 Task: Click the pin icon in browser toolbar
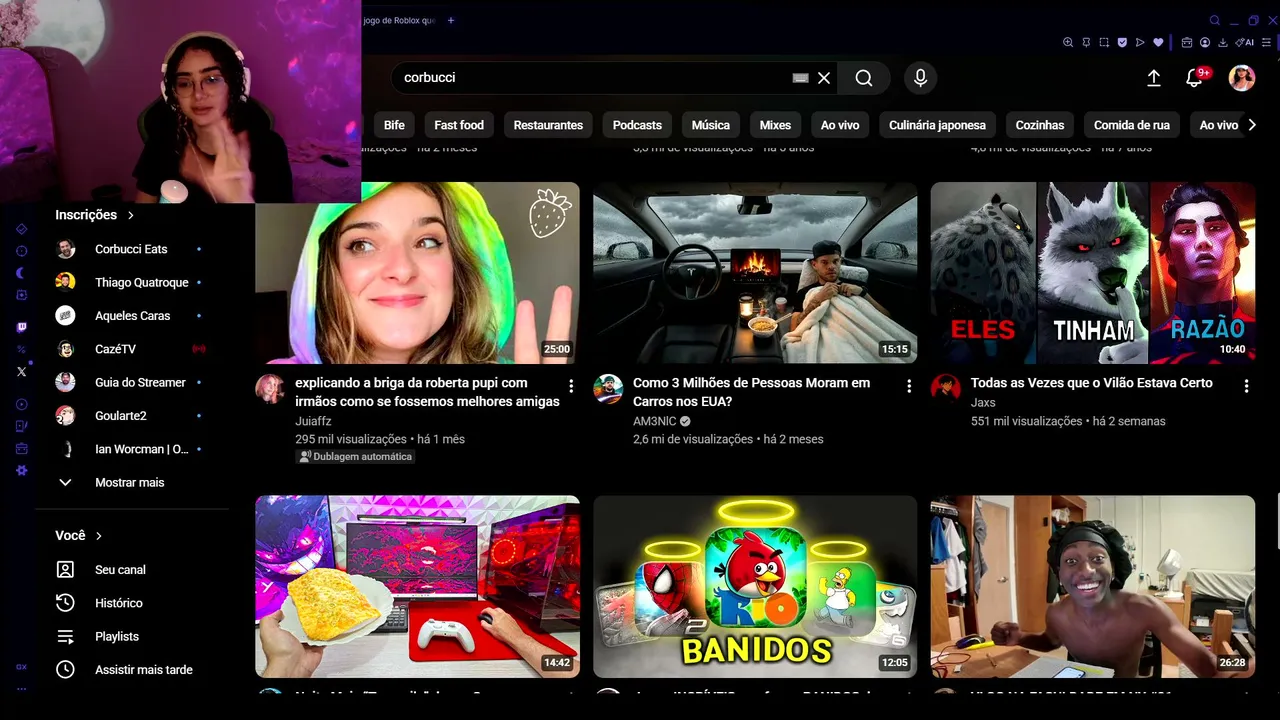click(x=1086, y=43)
